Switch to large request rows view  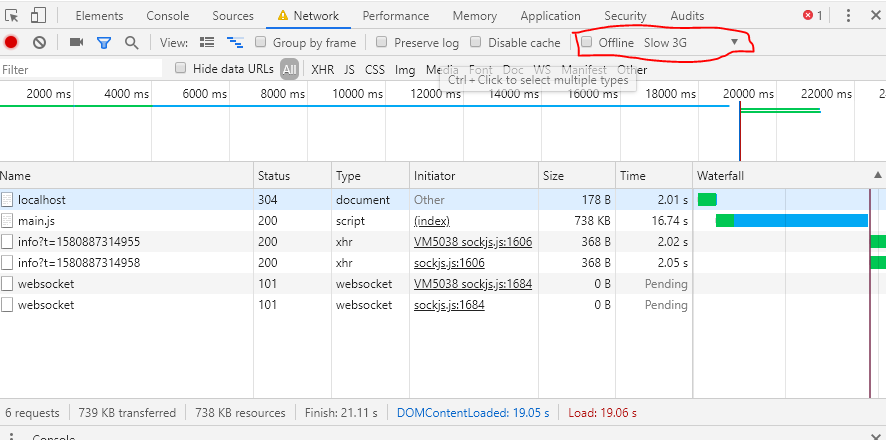coord(207,42)
